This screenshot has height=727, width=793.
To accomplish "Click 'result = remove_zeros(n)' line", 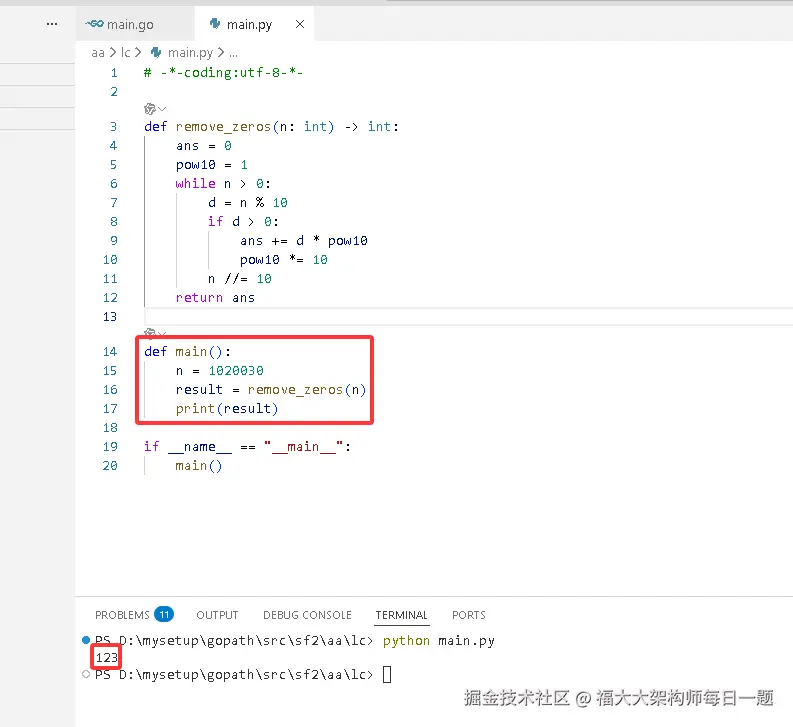I will pyautogui.click(x=271, y=390).
